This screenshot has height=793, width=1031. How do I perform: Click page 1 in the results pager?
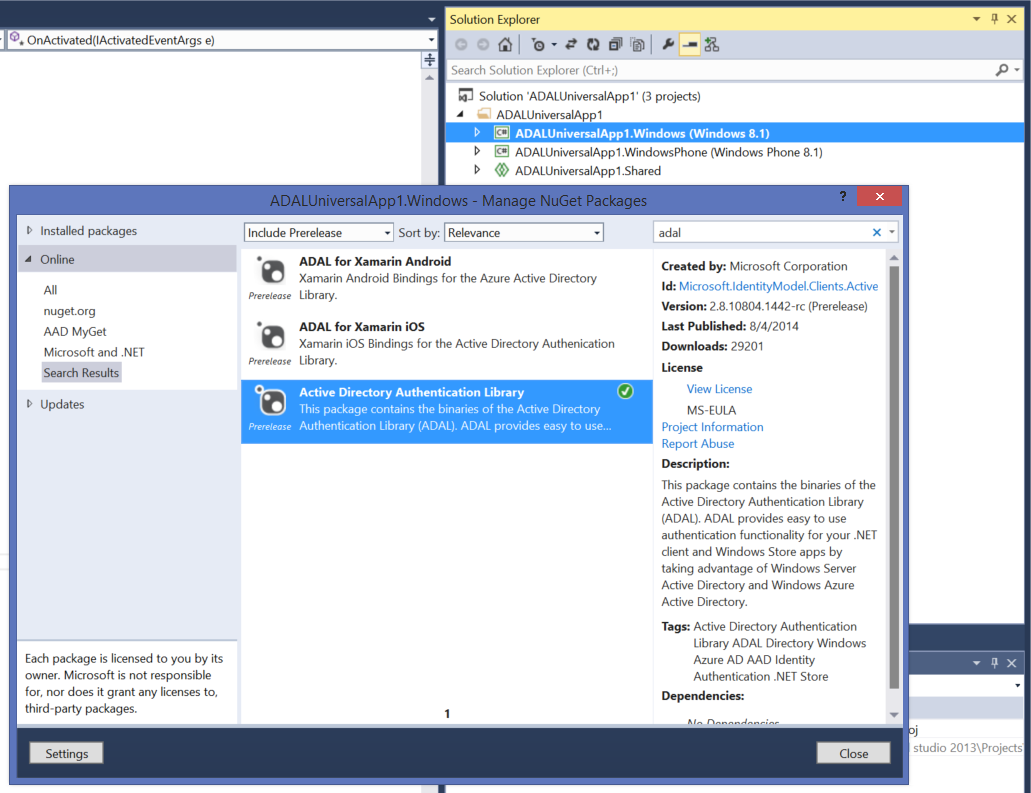pyautogui.click(x=447, y=713)
